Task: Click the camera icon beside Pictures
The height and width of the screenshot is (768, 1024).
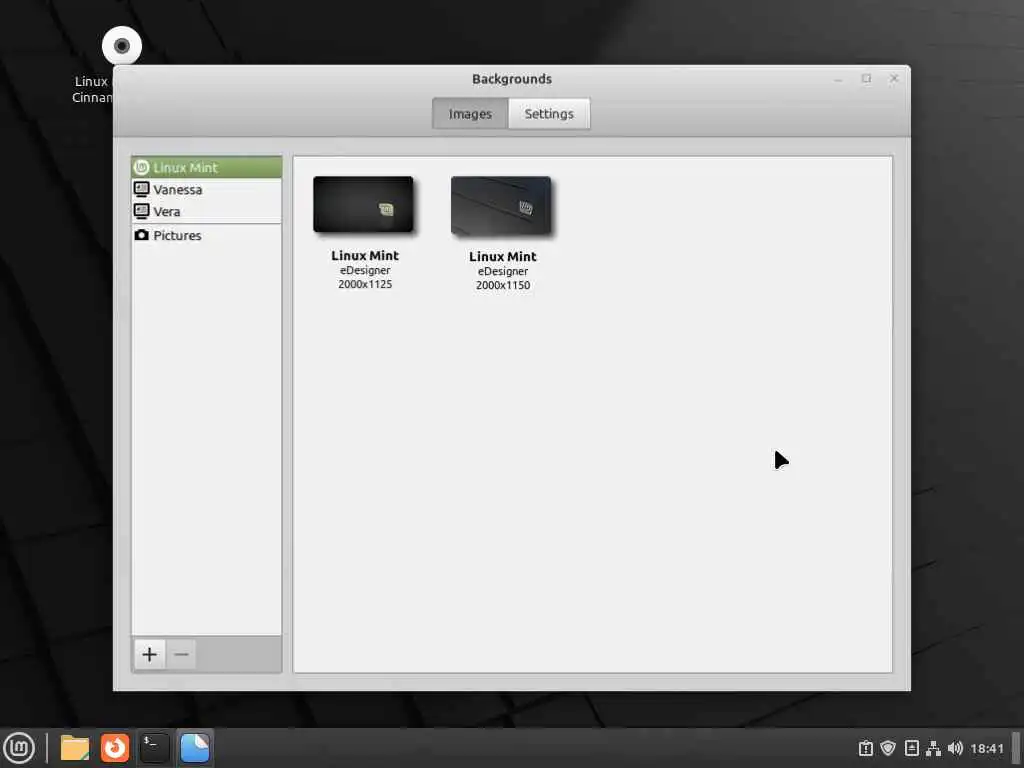Action: 141,235
